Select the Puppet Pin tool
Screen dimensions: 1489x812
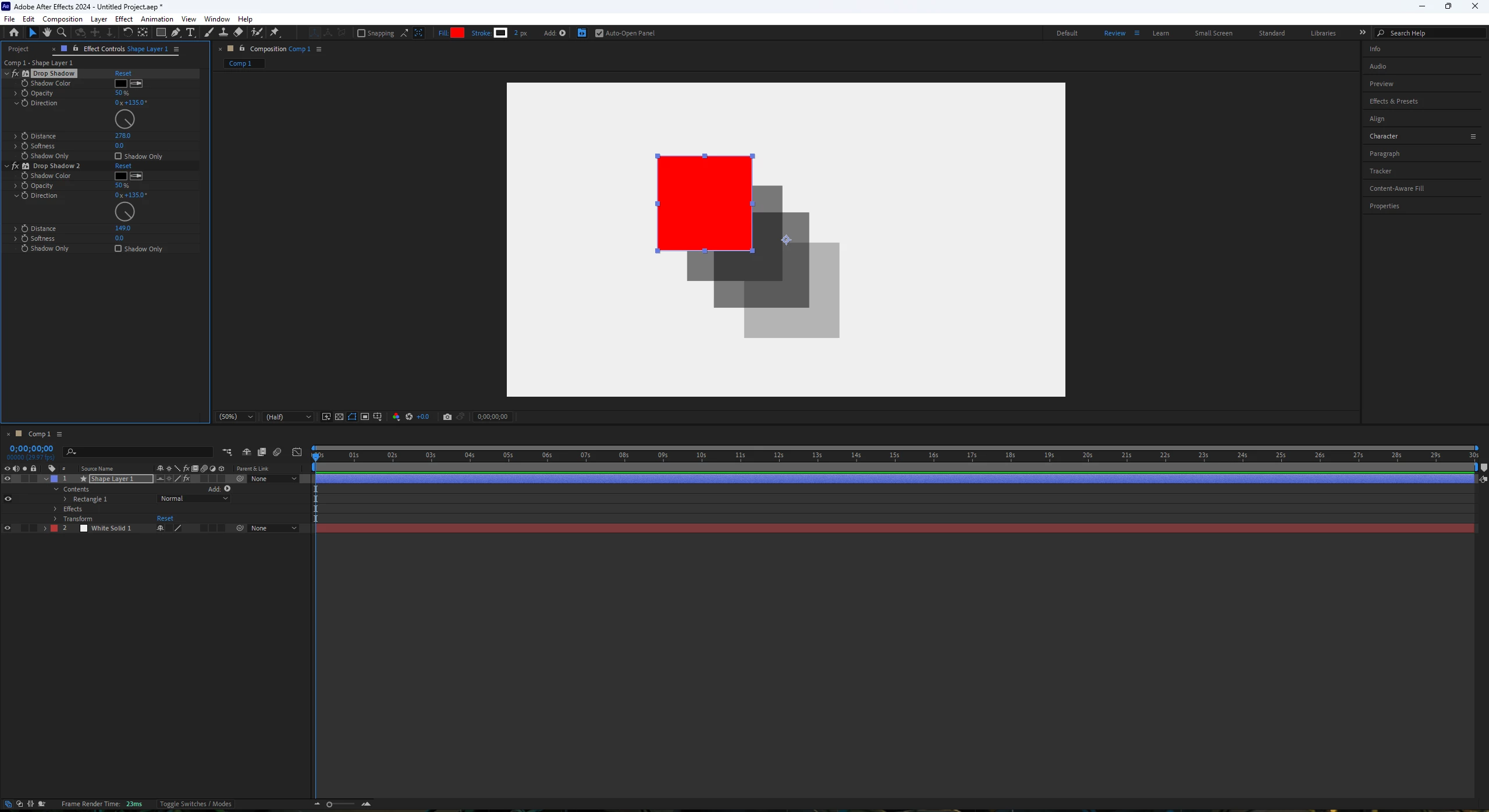275,33
